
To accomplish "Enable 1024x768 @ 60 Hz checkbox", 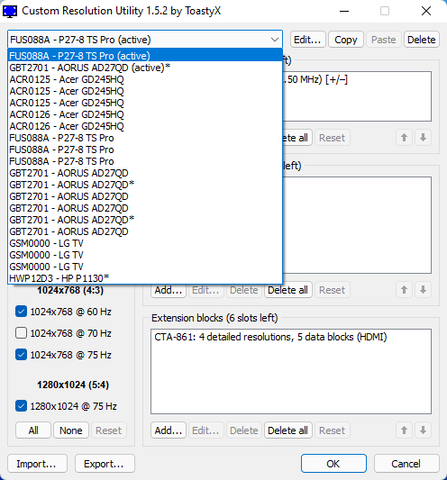I will click(x=21, y=312).
